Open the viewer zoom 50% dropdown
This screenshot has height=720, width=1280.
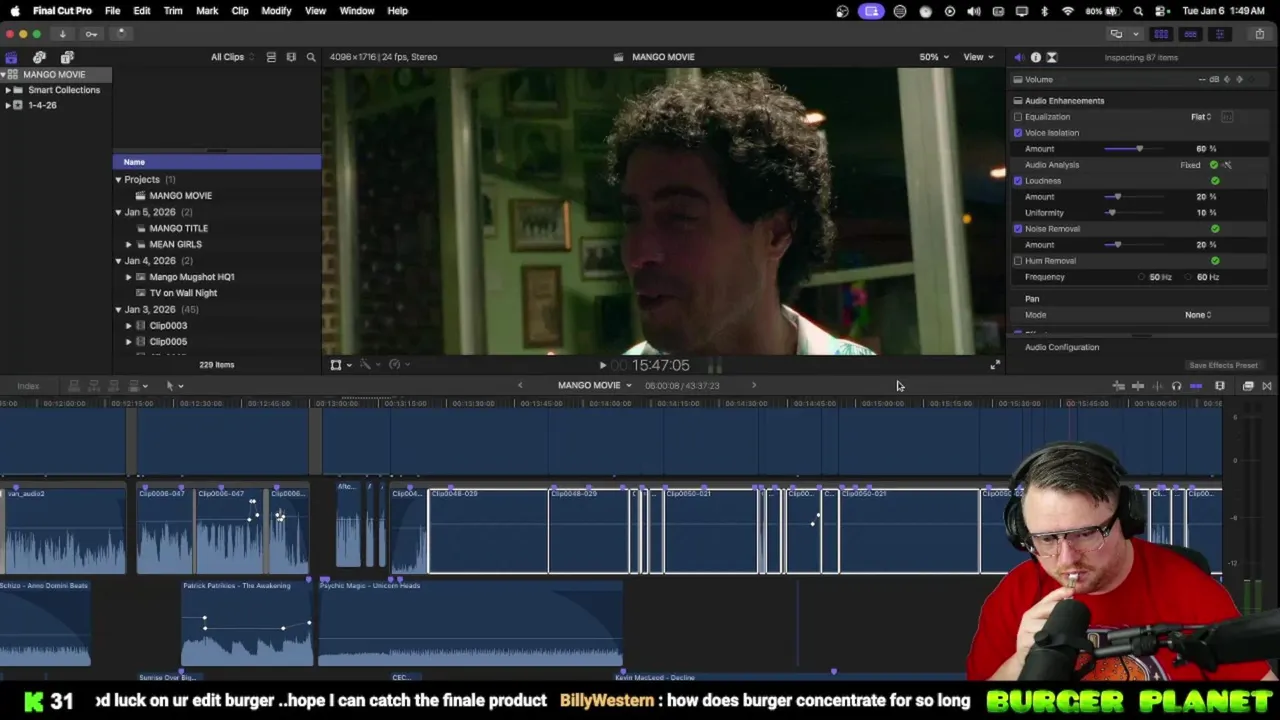tap(934, 57)
